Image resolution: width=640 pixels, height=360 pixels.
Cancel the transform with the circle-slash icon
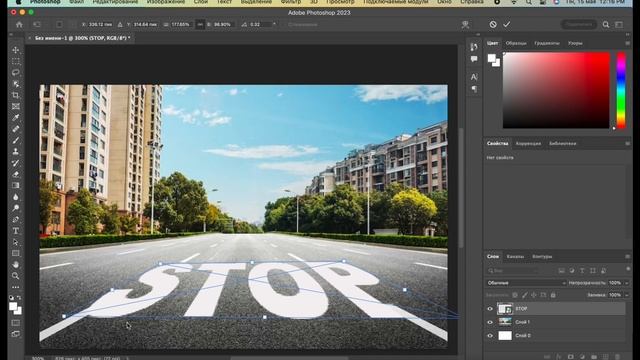493,24
